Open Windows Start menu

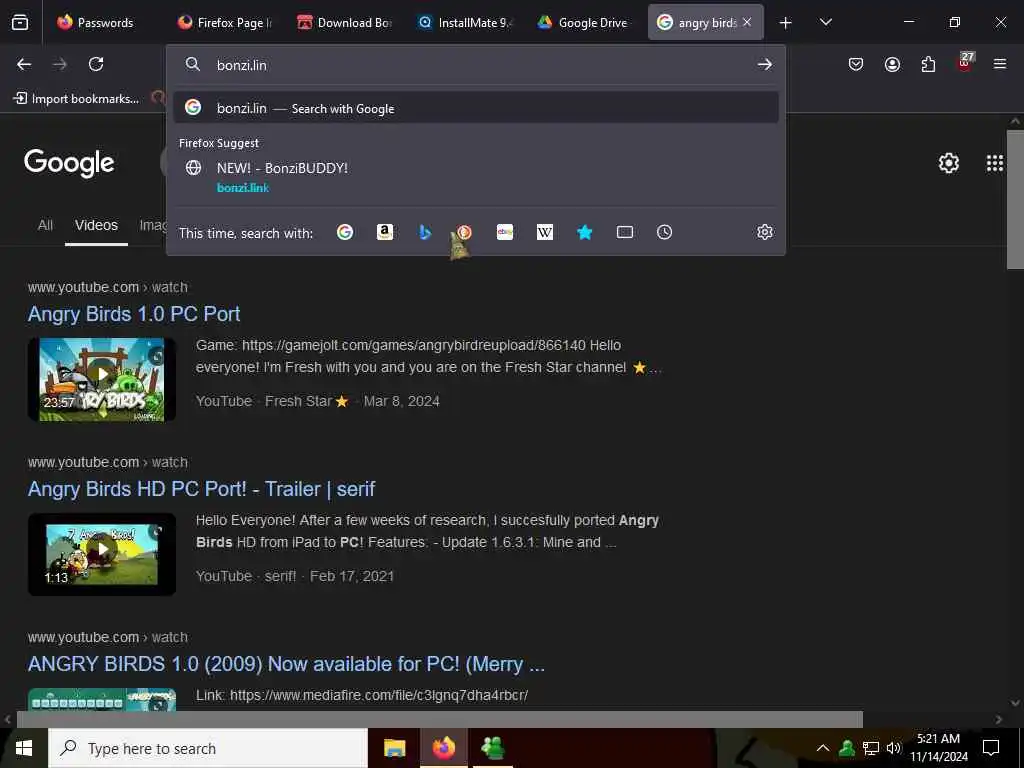pos(24,748)
